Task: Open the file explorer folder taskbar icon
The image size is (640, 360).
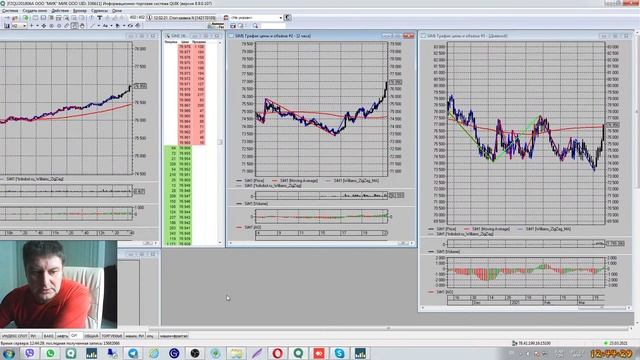Action: [x=236, y=353]
